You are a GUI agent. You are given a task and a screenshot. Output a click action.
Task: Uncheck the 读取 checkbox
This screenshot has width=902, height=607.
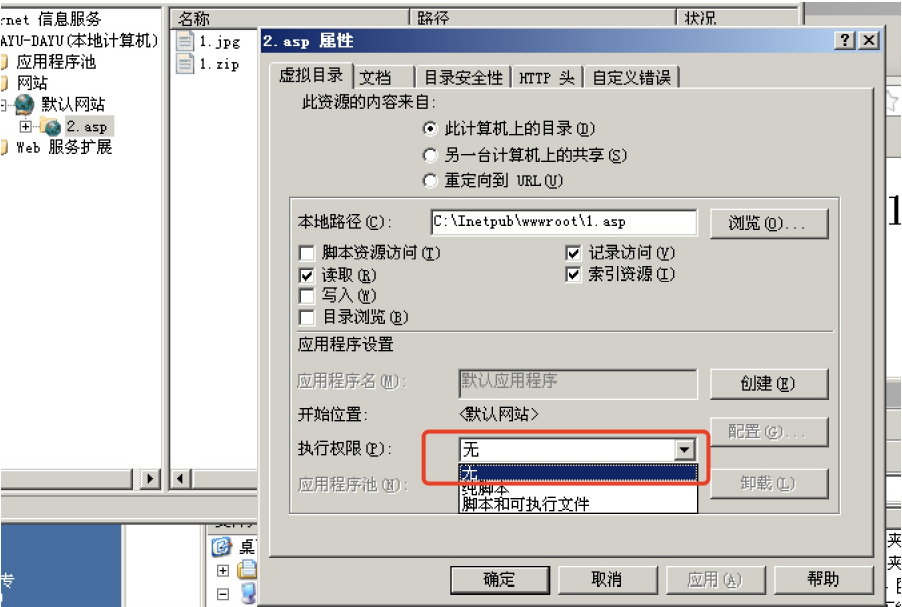[307, 276]
